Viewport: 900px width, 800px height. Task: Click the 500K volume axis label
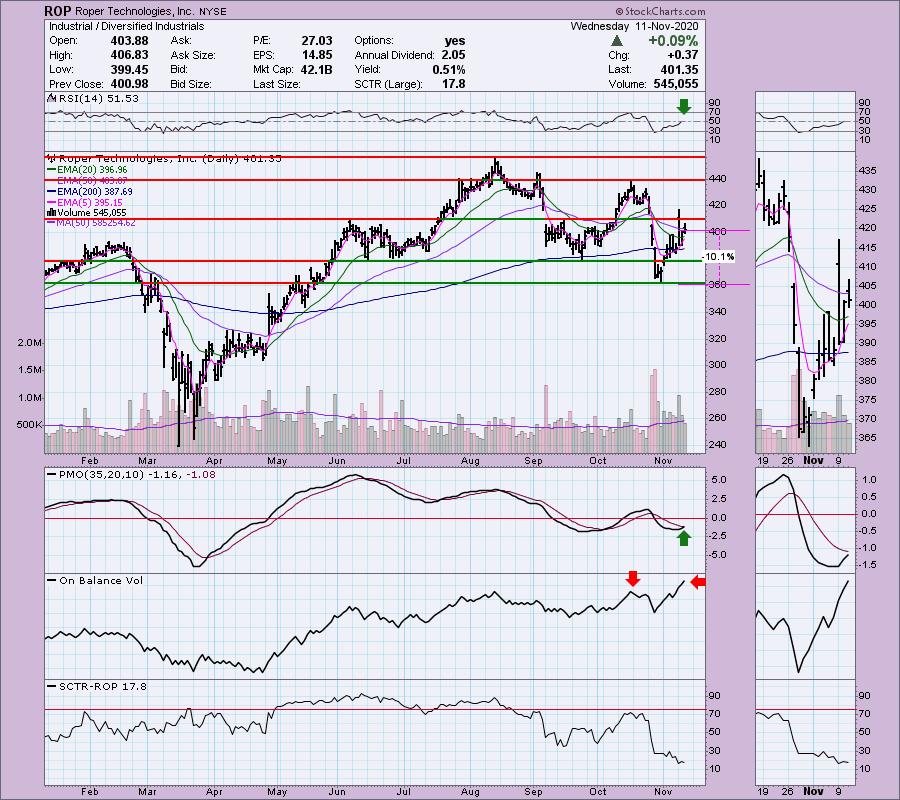click(30, 425)
